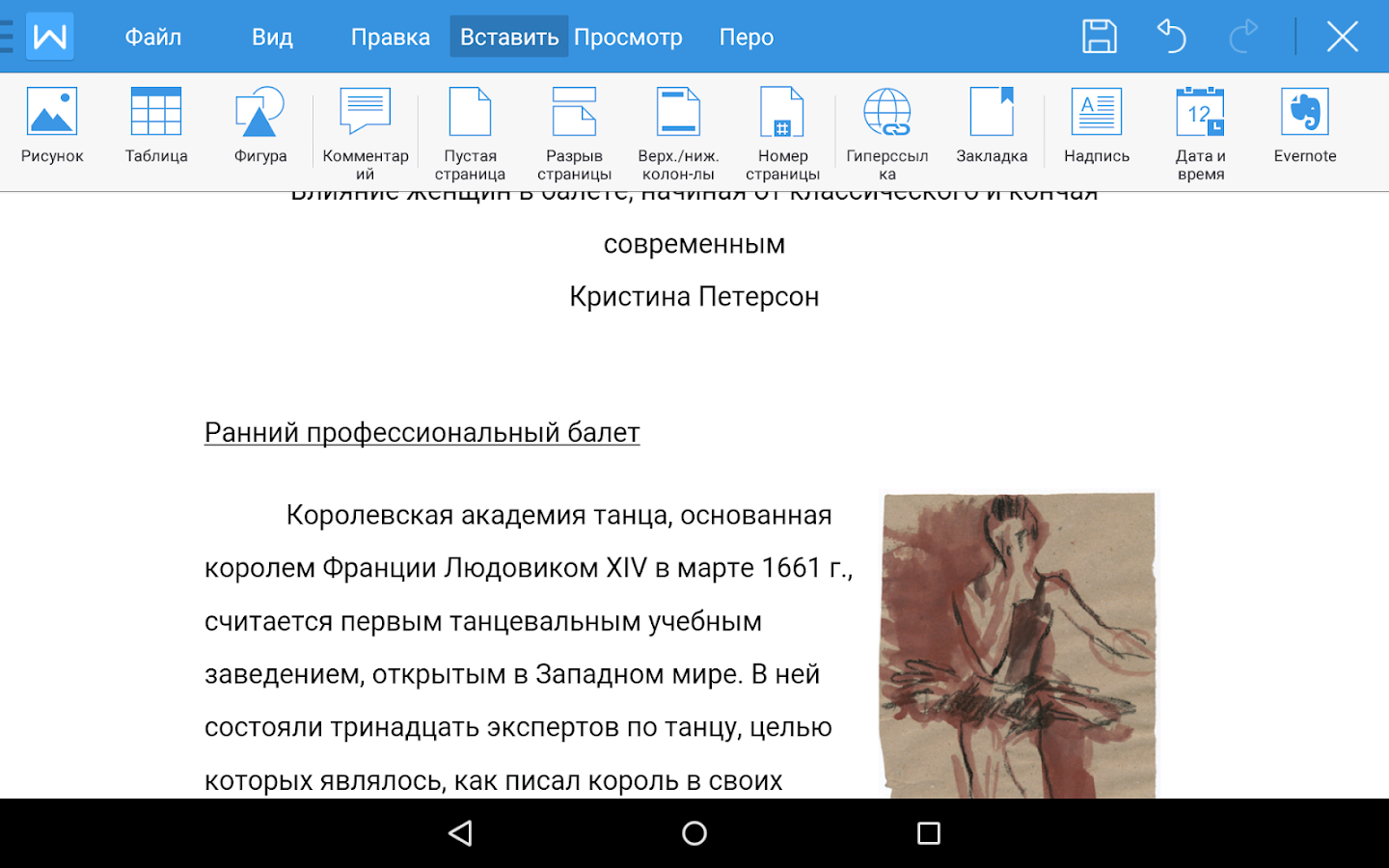The image size is (1389, 868).
Task: Select the ballerina sketch image in document
Action: coord(1018,645)
